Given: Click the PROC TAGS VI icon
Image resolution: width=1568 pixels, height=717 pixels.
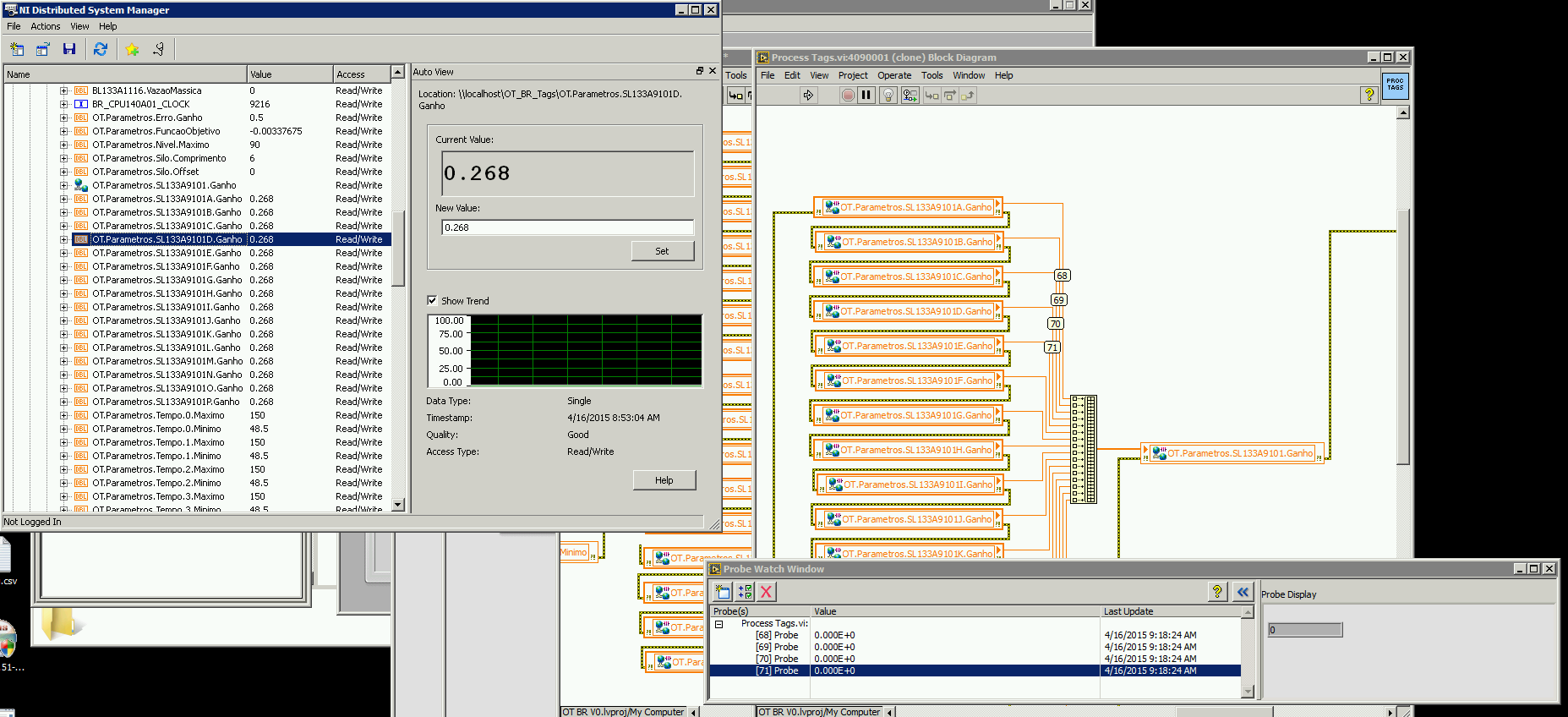Looking at the screenshot, I should (x=1395, y=86).
